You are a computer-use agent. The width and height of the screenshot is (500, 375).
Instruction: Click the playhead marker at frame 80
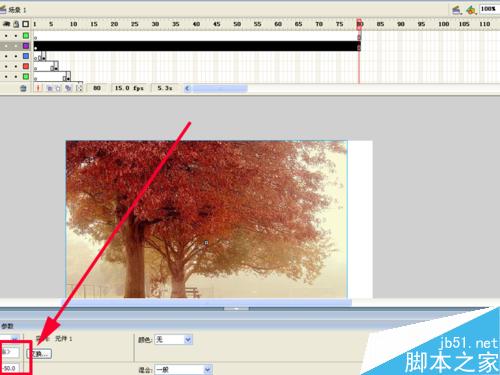pyautogui.click(x=359, y=24)
